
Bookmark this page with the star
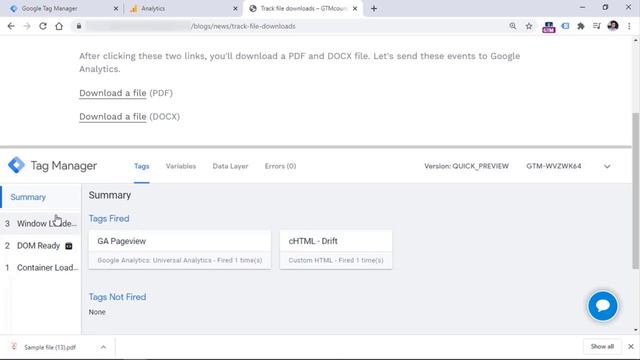click(529, 26)
